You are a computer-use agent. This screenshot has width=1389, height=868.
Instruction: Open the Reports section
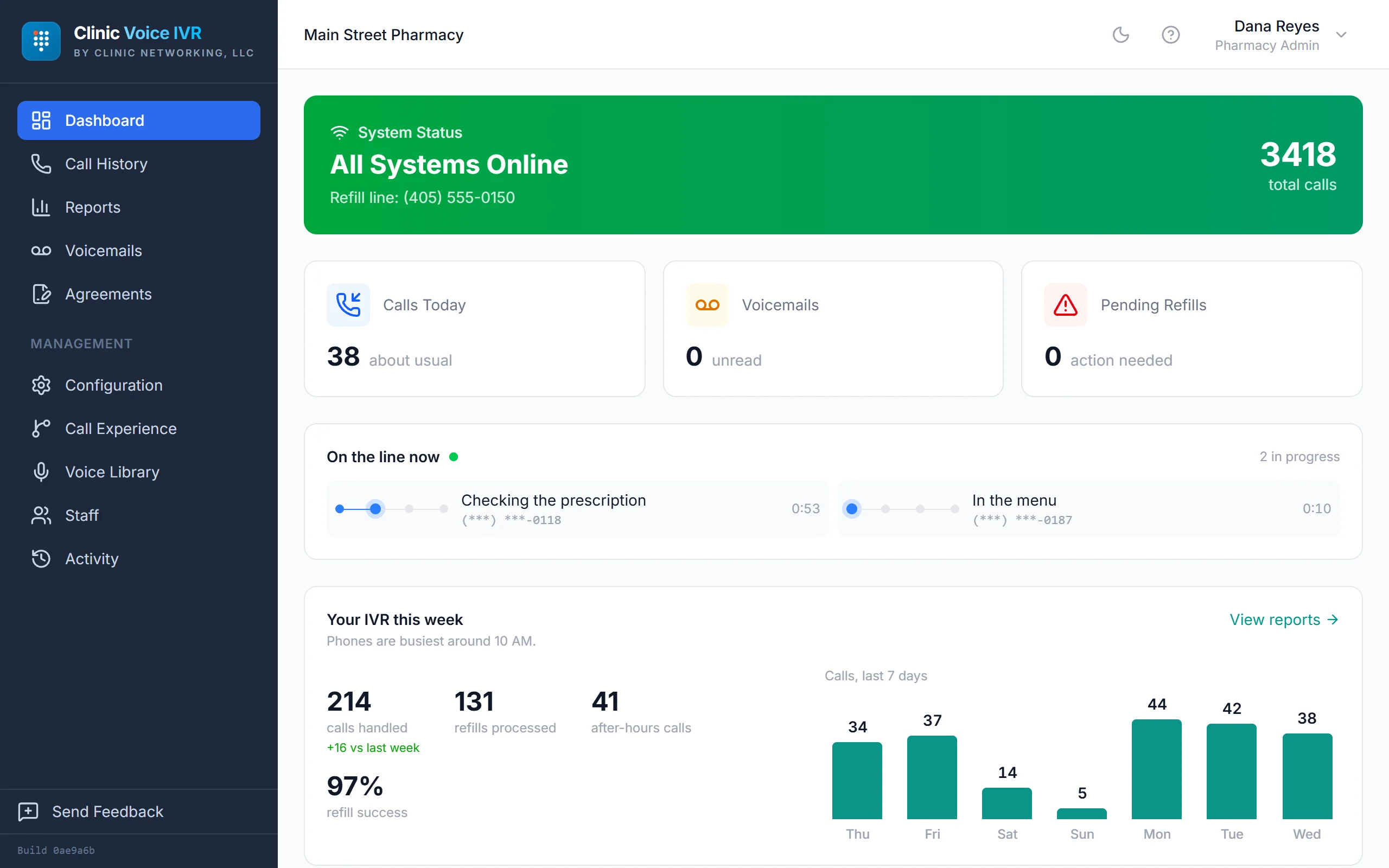click(x=138, y=207)
